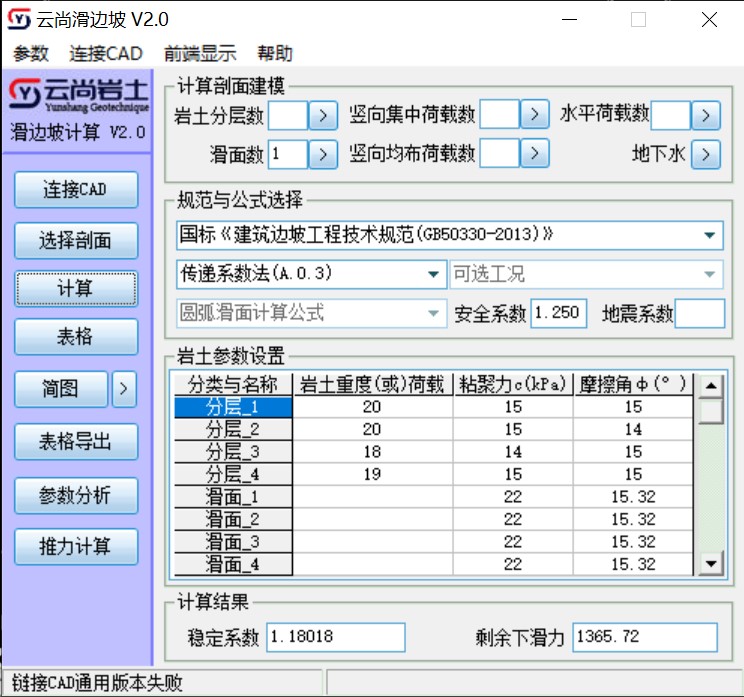Image resolution: width=744 pixels, height=697 pixels.
Task: Select the 滑面_3 row header
Action: [233, 541]
